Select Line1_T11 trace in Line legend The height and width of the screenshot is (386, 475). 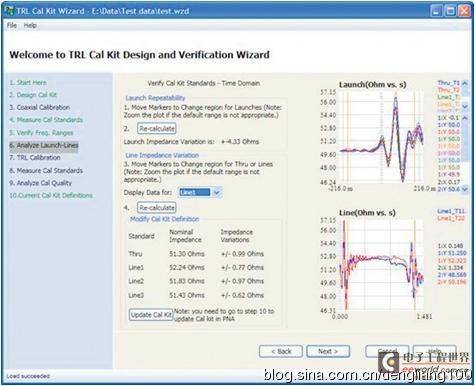pyautogui.click(x=451, y=211)
